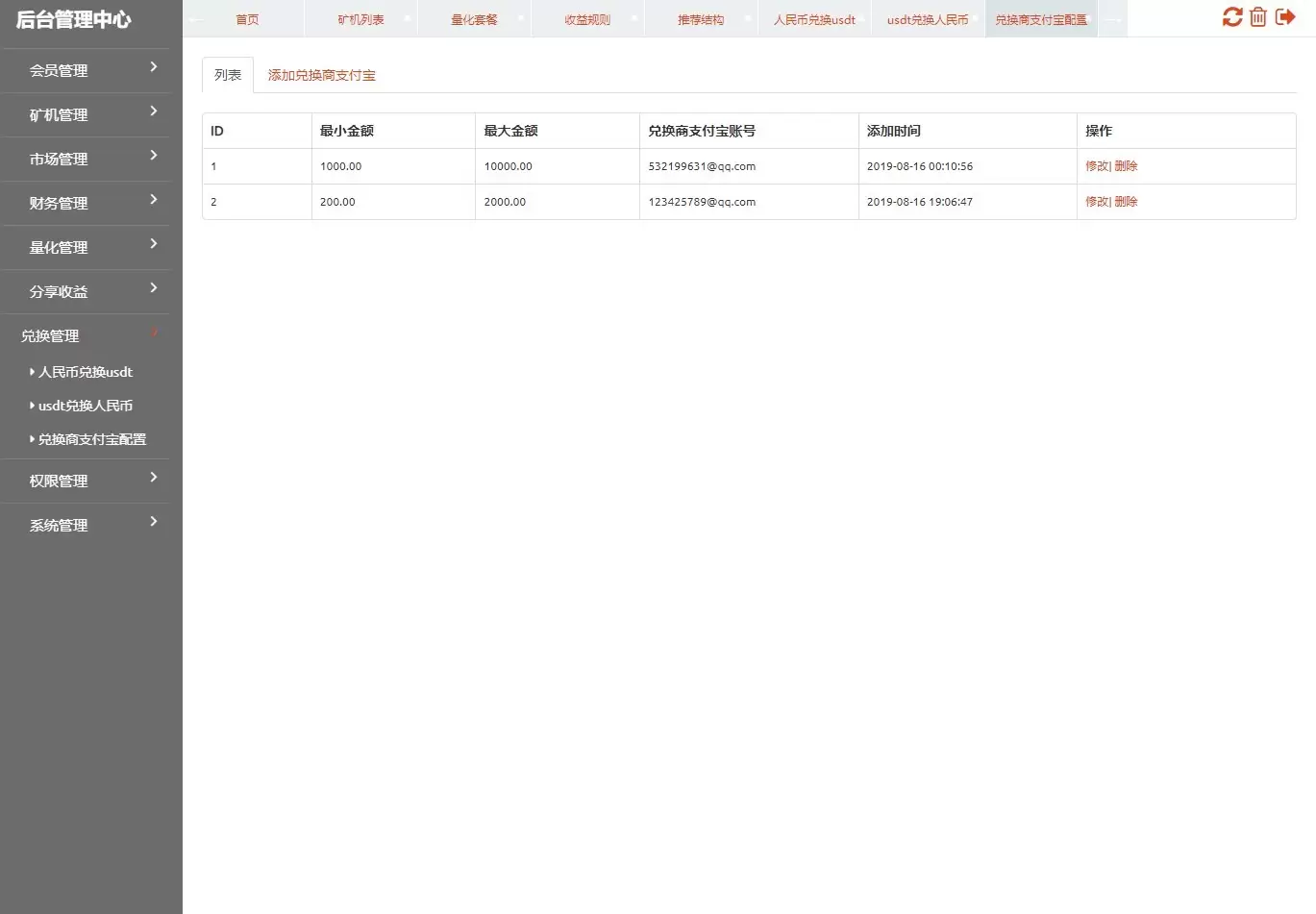
Task: Click 删除 for account 123425789@qq.com
Action: point(1126,202)
